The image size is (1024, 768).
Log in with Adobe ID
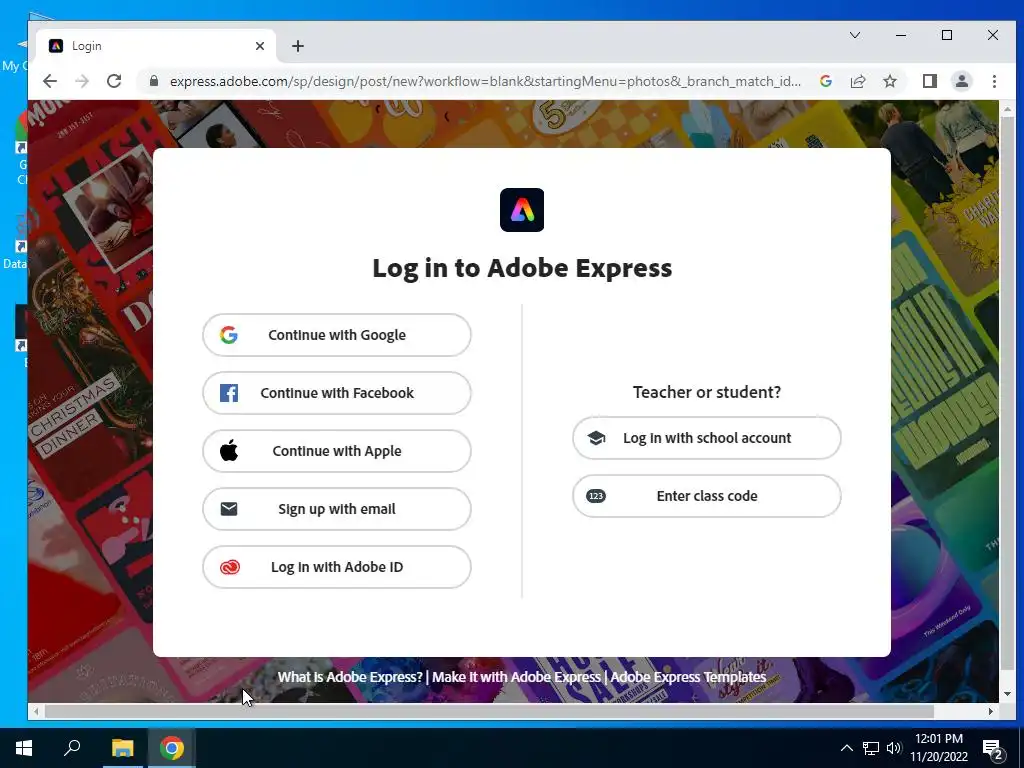click(337, 567)
